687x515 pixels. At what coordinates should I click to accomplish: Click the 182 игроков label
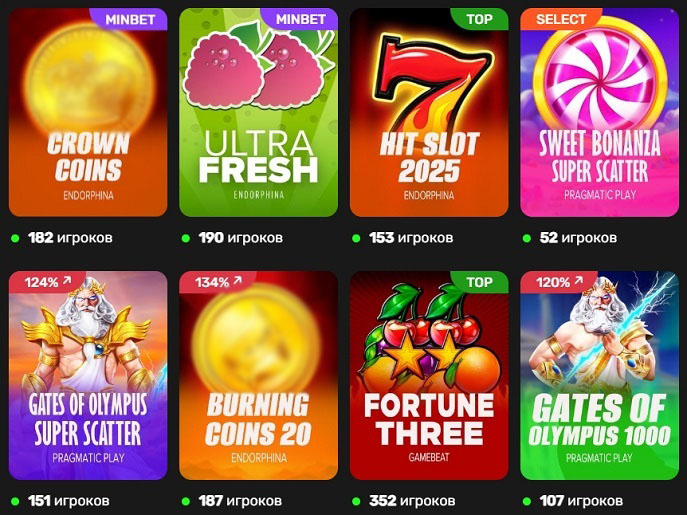click(70, 238)
